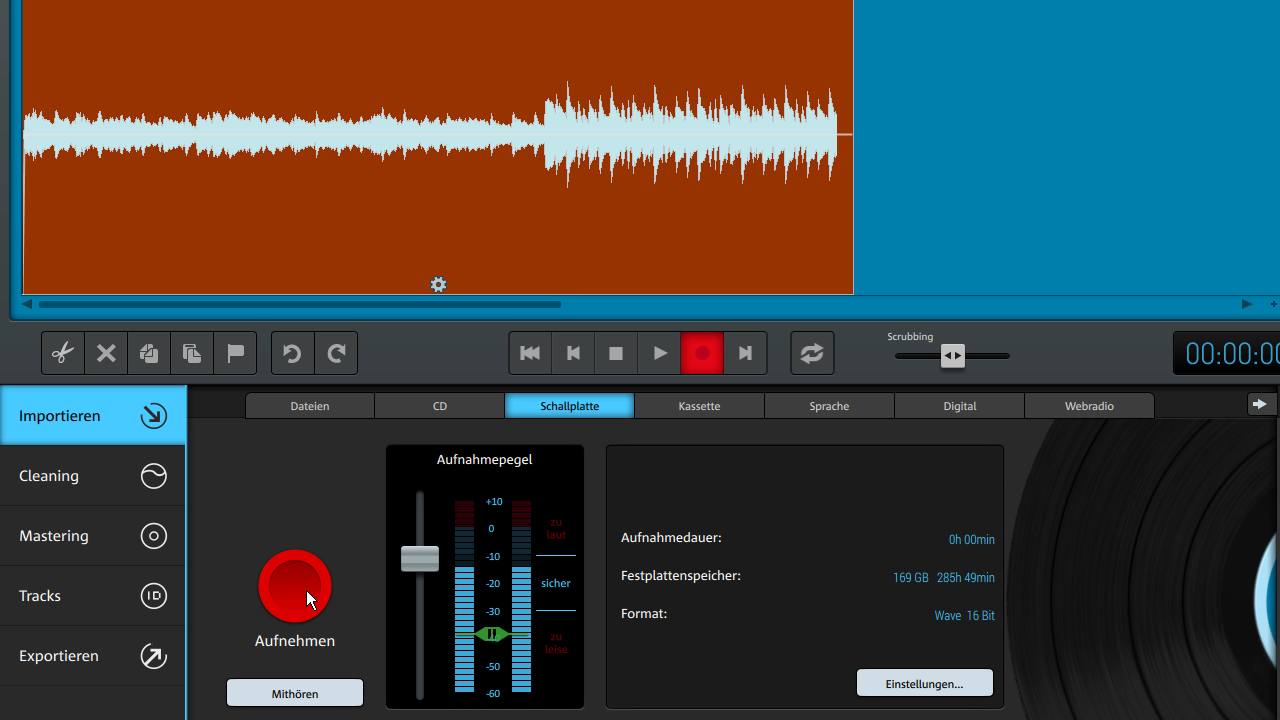Click the Scrubbing slider handle
This screenshot has width=1280, height=720.
click(953, 356)
